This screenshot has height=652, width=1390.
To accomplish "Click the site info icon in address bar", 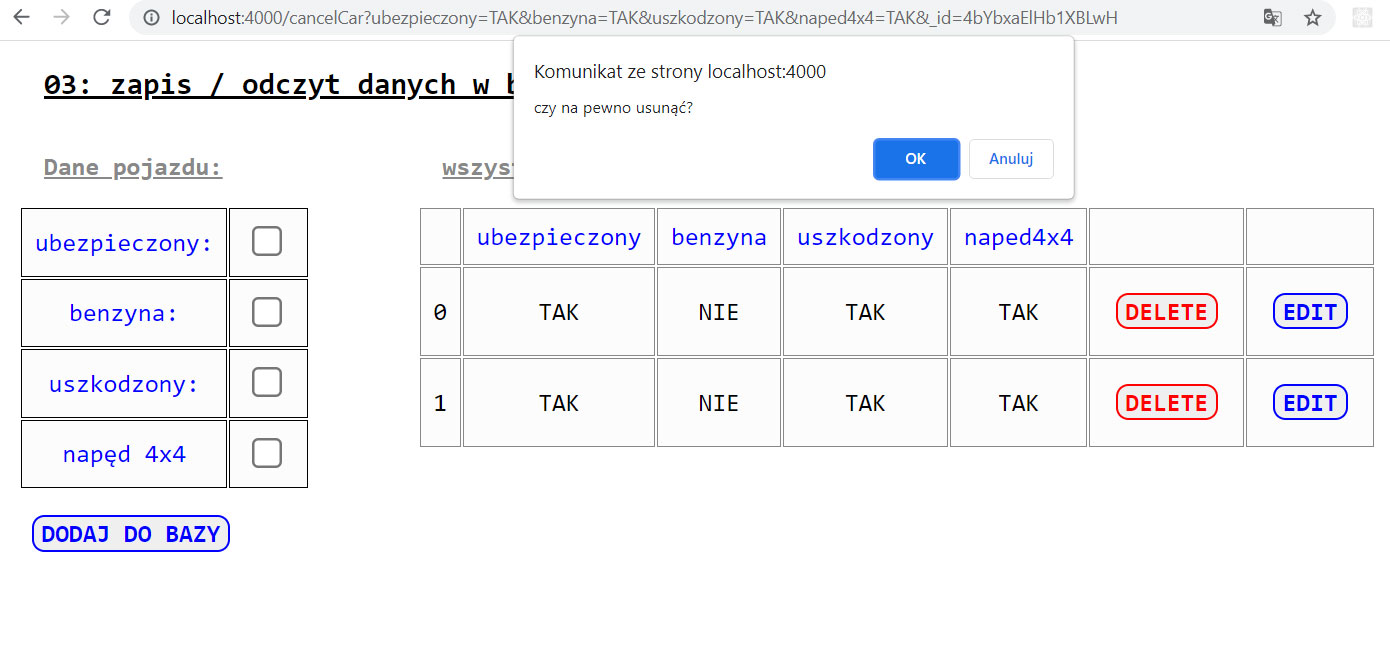I will click(151, 18).
